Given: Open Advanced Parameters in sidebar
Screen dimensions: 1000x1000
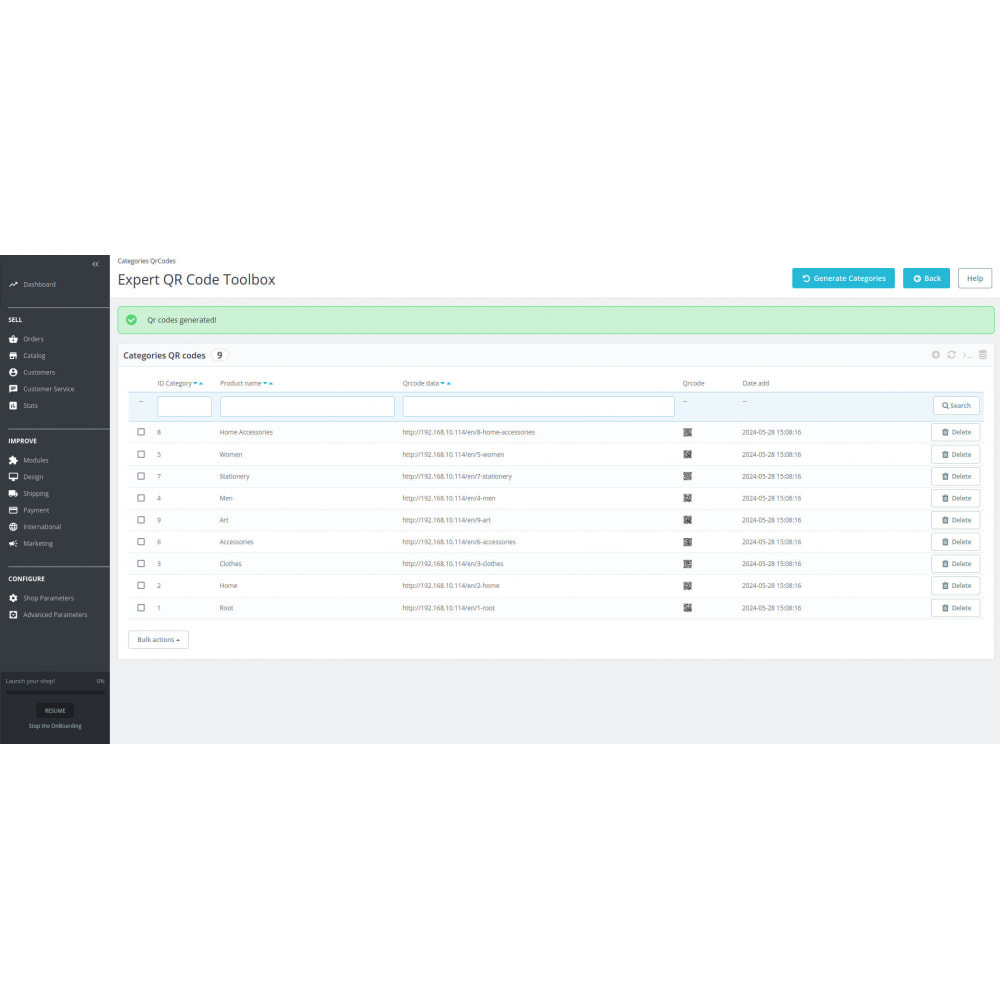Looking at the screenshot, I should [55, 615].
